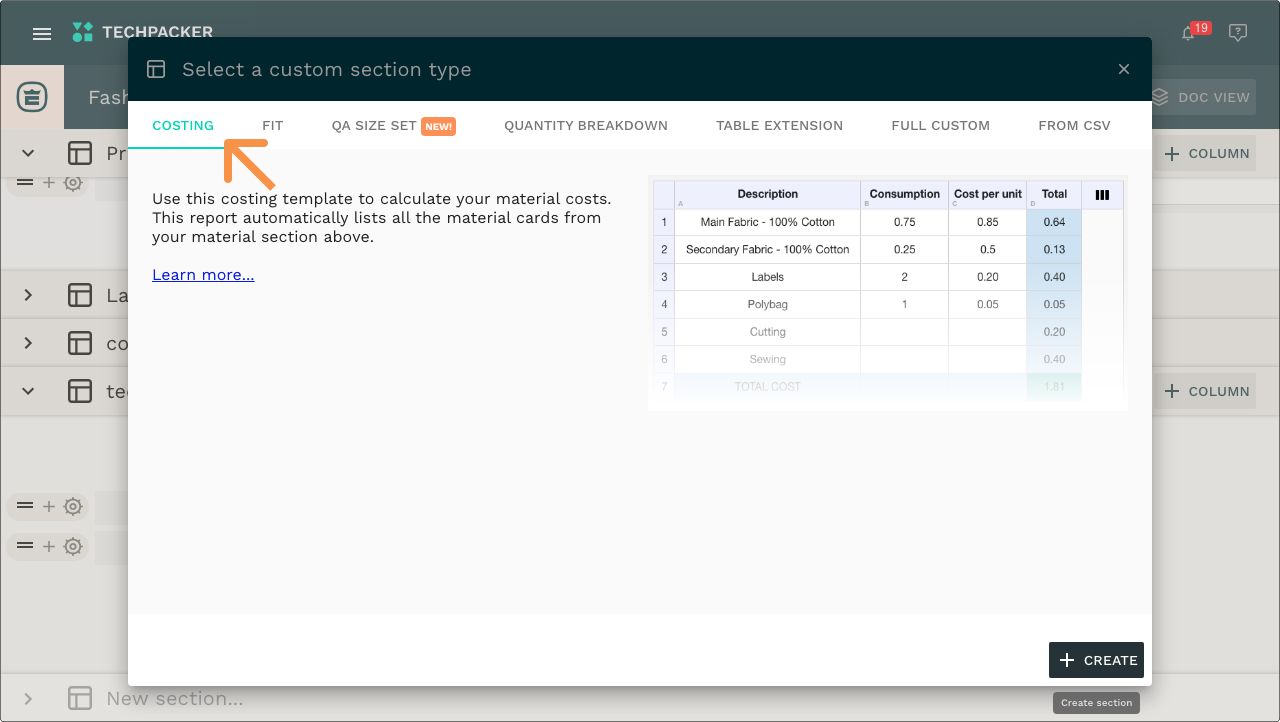Click 'Main Fabric - 100% Cotton' preview cell

tap(767, 222)
